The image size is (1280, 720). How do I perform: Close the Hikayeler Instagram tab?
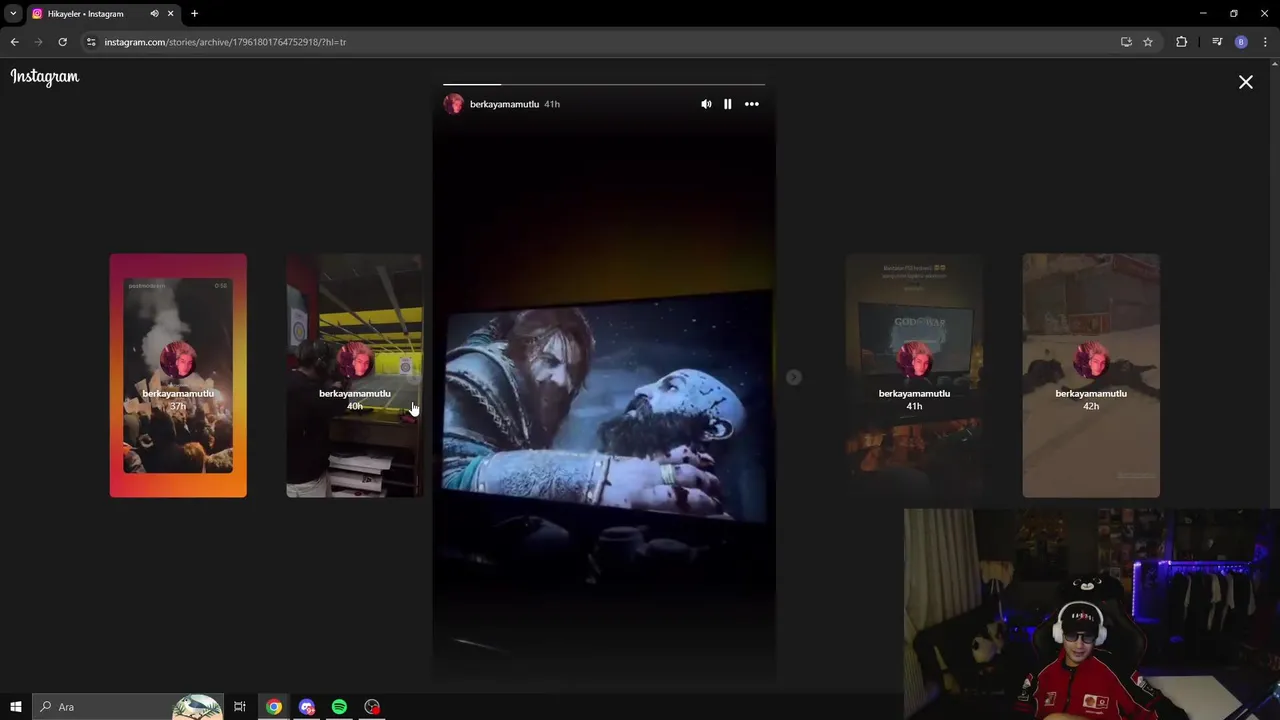170,14
